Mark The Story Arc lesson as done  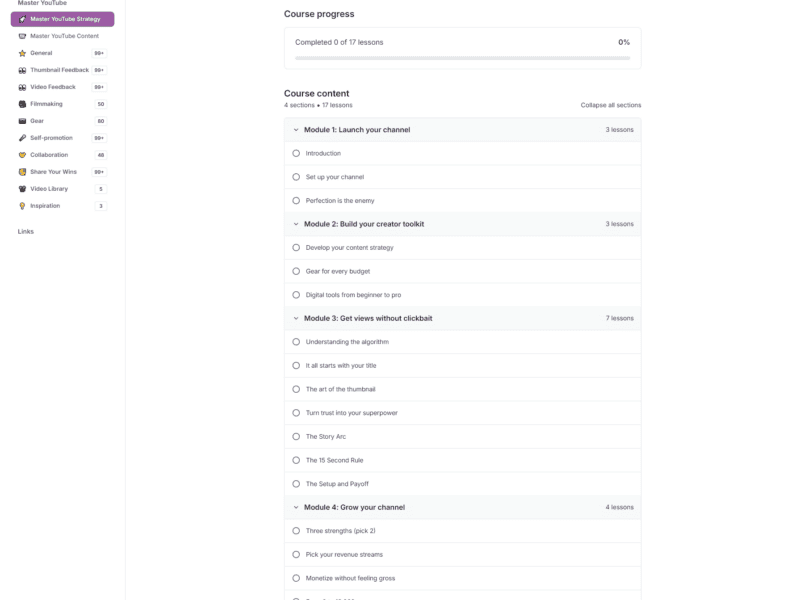(x=295, y=436)
